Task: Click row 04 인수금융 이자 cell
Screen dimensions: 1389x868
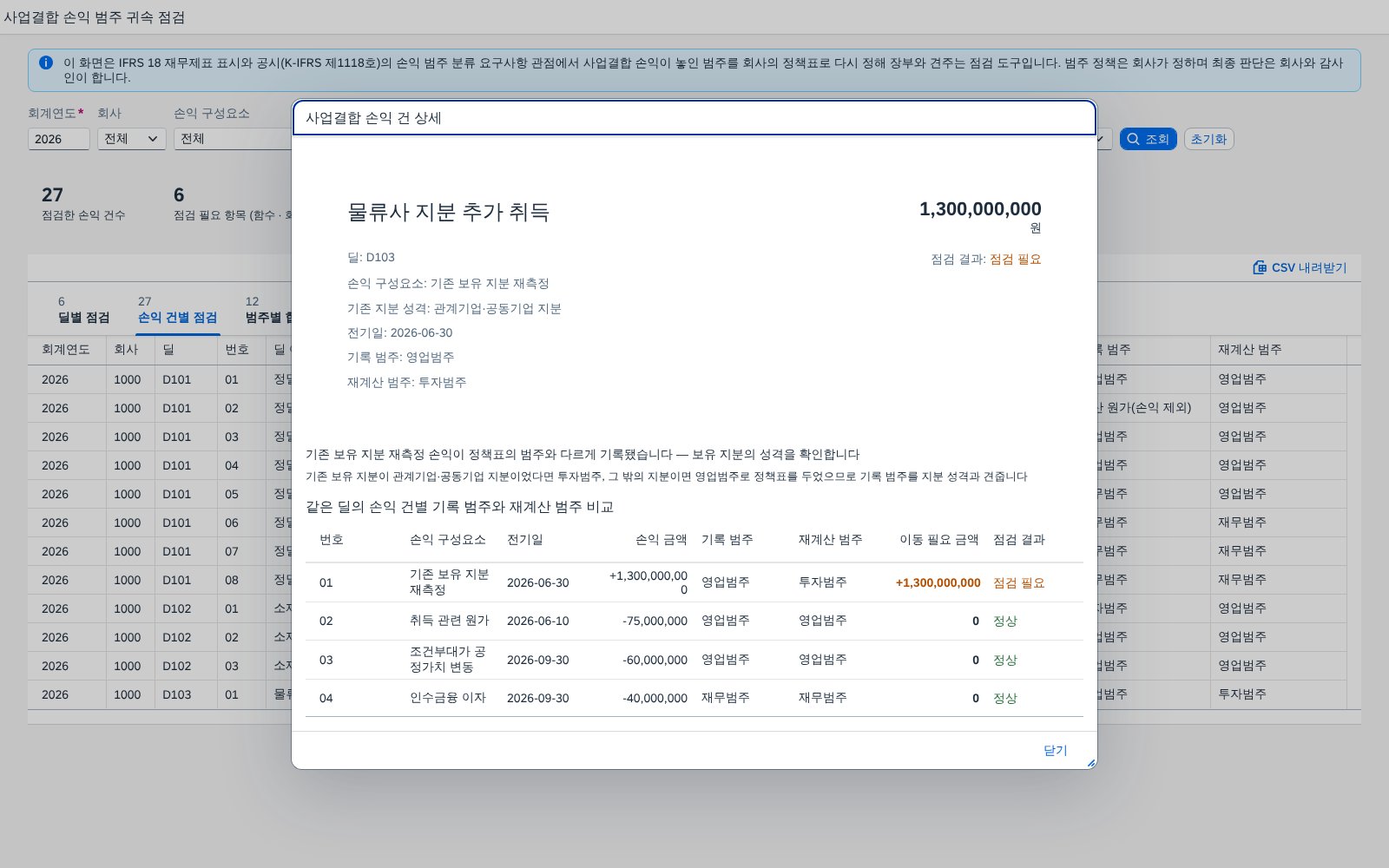Action: click(447, 698)
